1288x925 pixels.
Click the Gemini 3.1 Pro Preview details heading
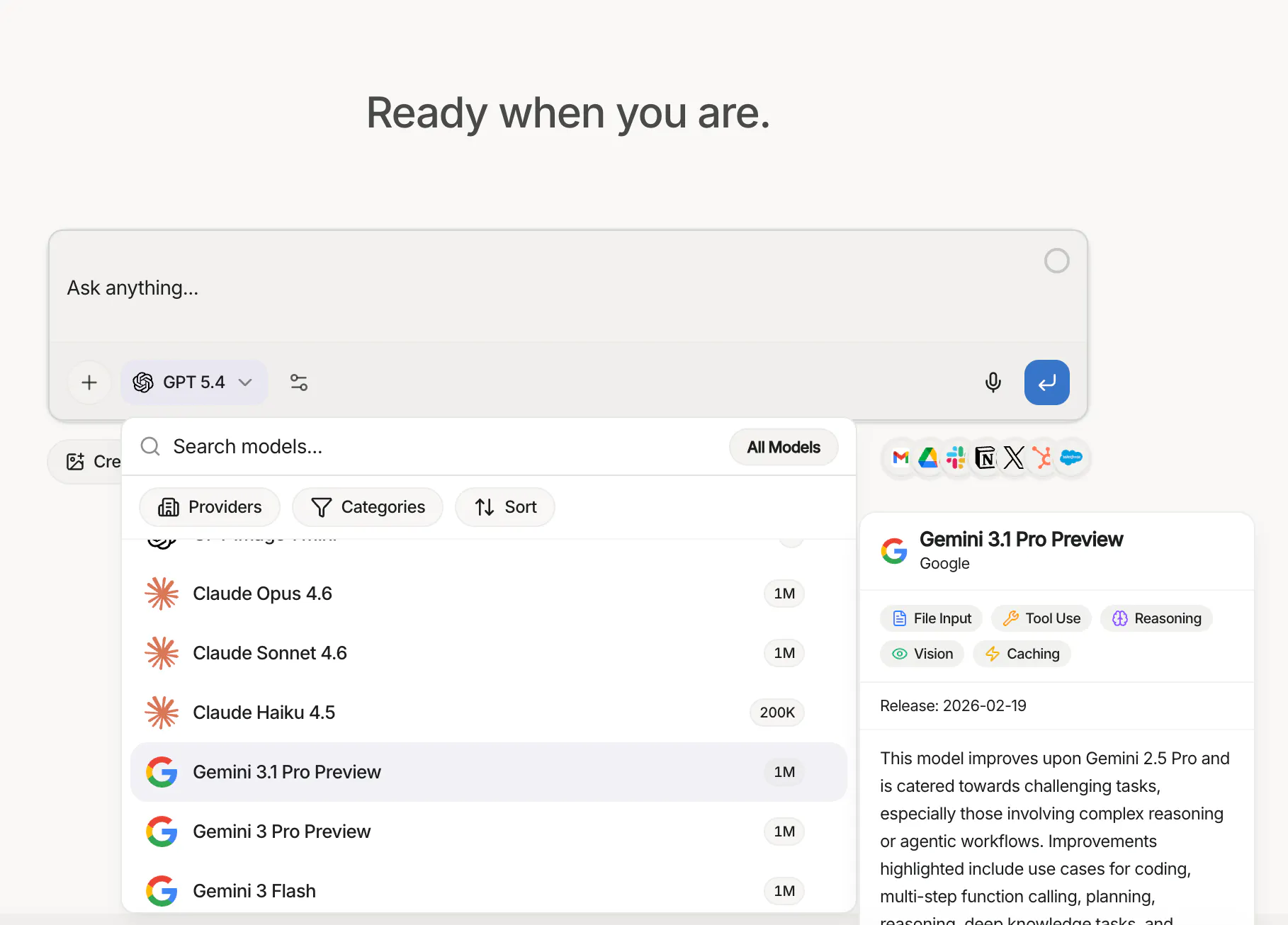click(x=1021, y=539)
